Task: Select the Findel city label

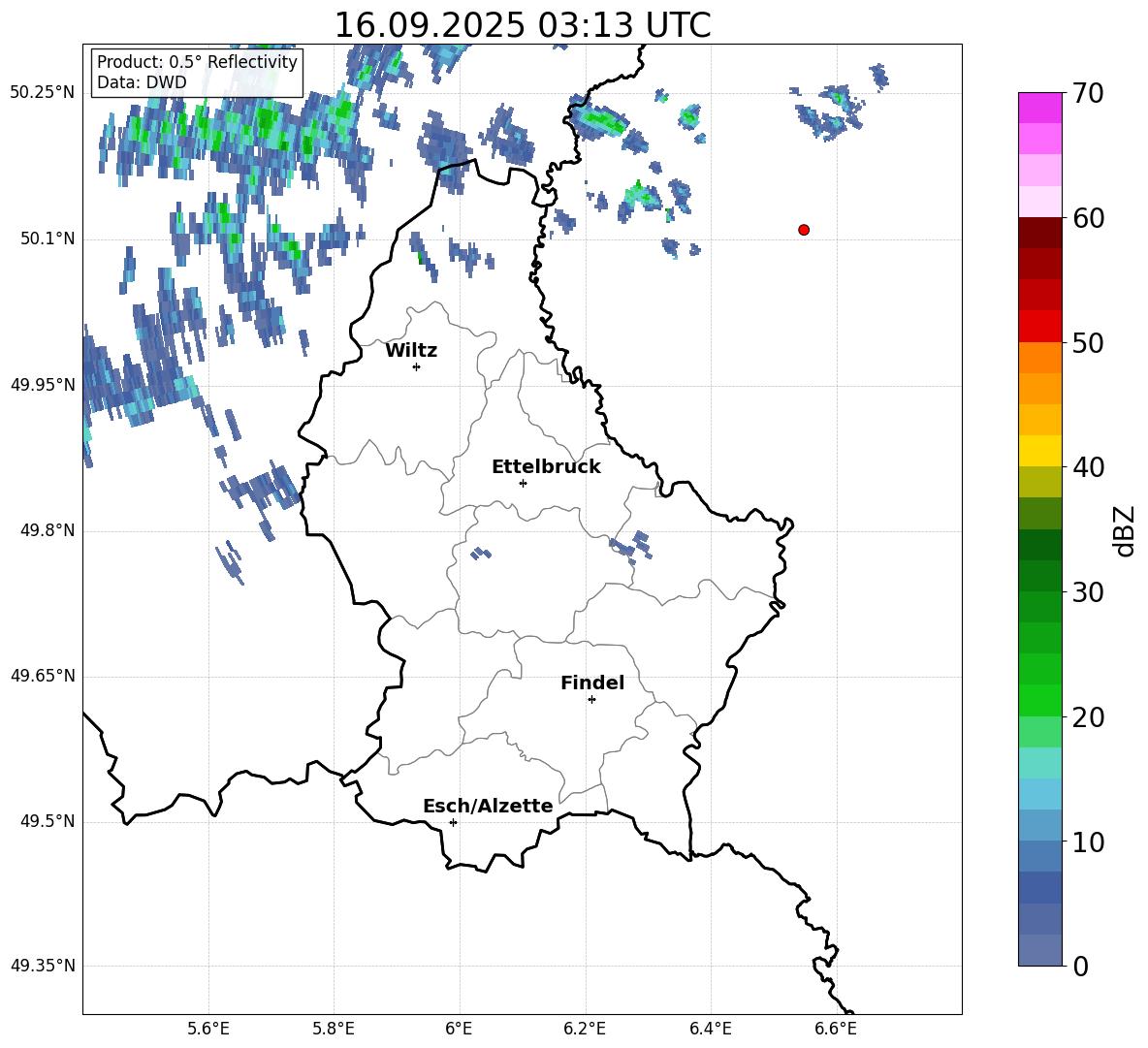Action: [592, 683]
